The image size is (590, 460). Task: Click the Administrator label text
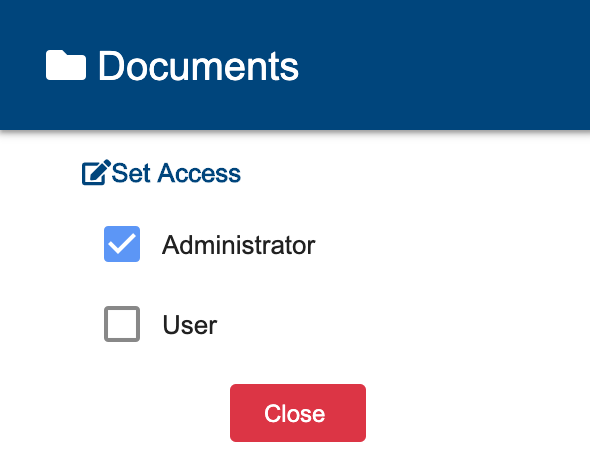239,245
